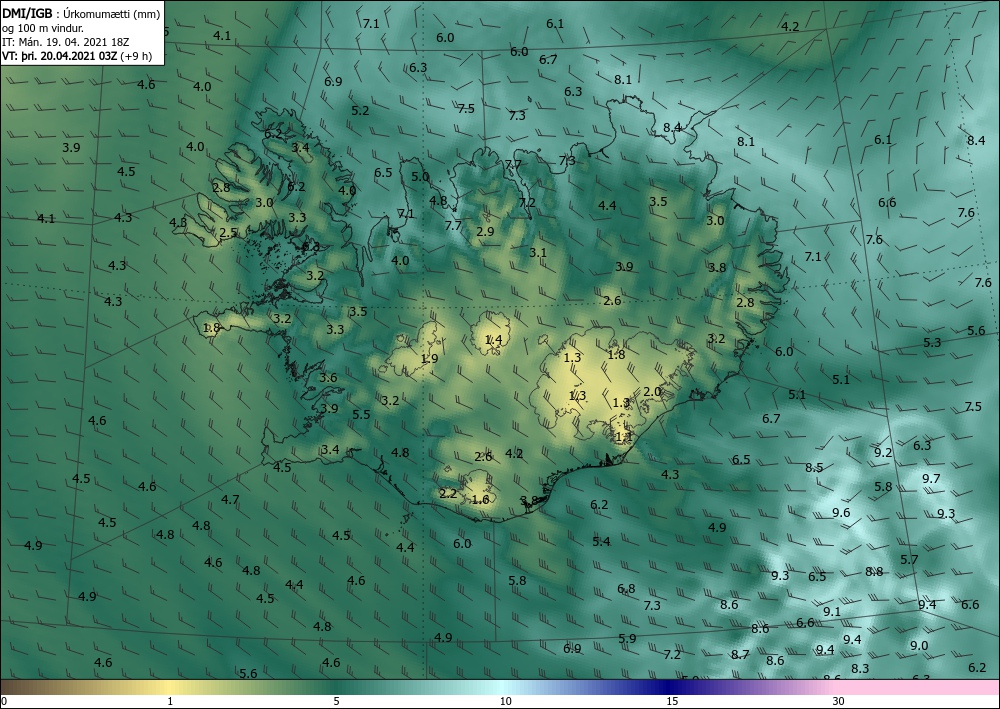Click the 15 tick label on color scale
The image size is (1000, 709).
click(672, 701)
